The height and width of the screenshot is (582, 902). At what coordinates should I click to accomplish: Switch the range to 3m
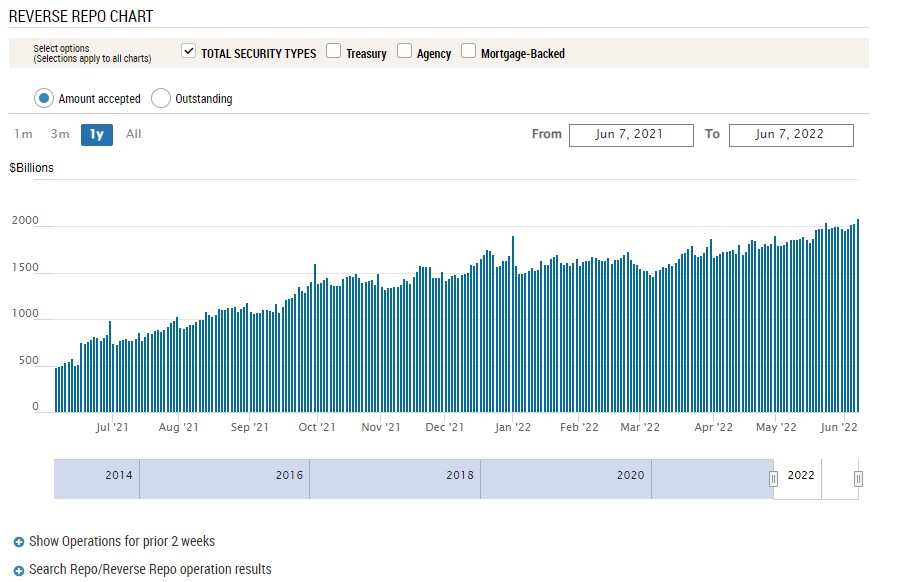point(60,134)
